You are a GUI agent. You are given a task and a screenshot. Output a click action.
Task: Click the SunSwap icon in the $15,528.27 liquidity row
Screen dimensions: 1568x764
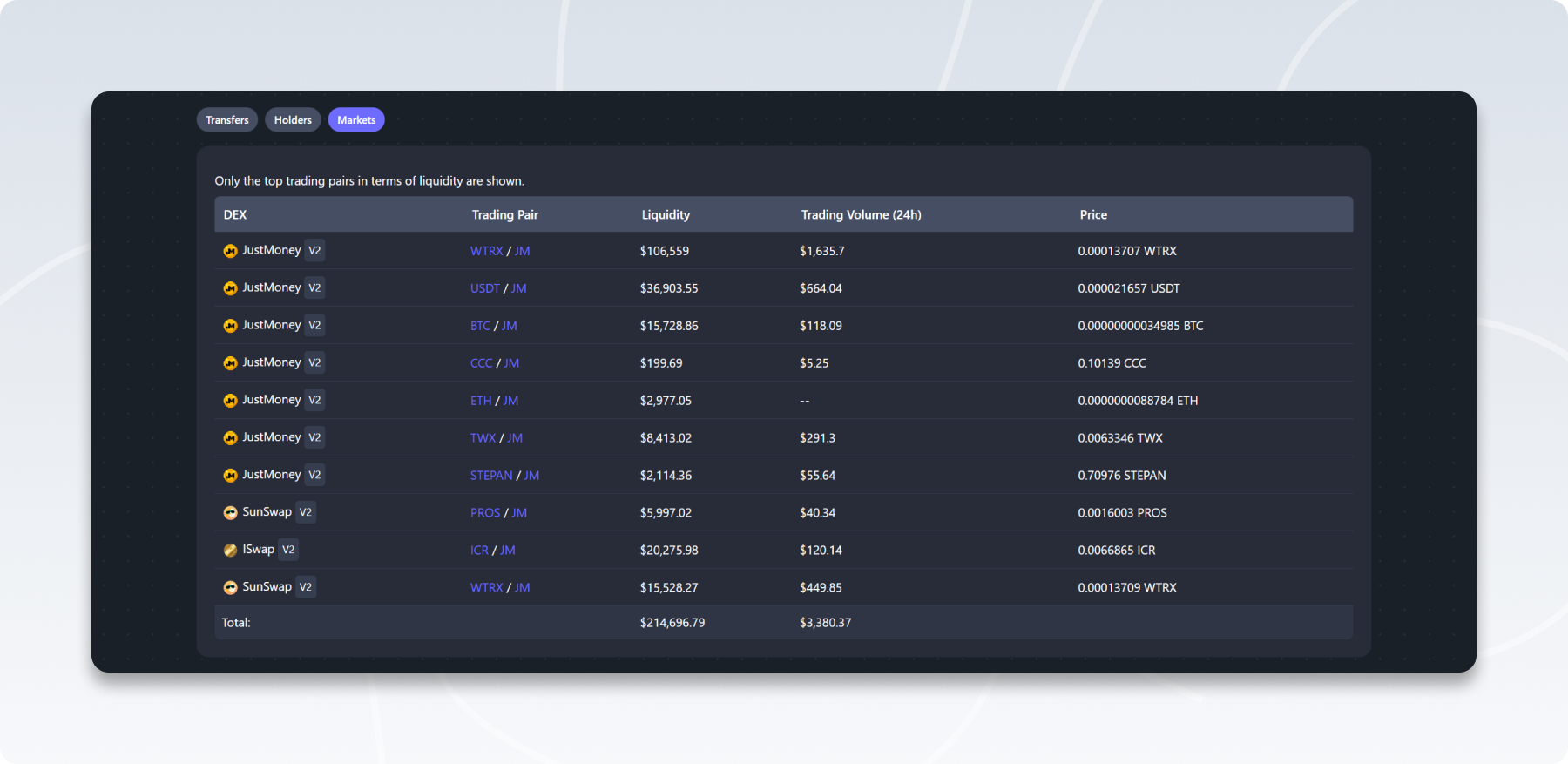click(230, 588)
